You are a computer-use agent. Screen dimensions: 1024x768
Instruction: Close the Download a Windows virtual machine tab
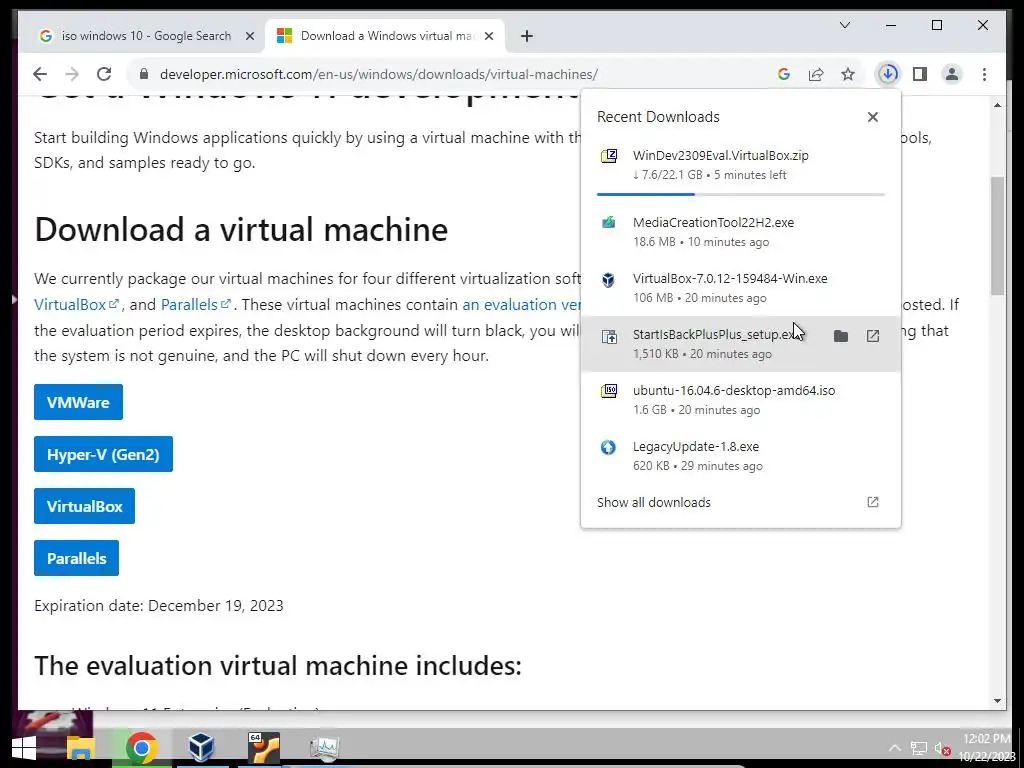488,37
